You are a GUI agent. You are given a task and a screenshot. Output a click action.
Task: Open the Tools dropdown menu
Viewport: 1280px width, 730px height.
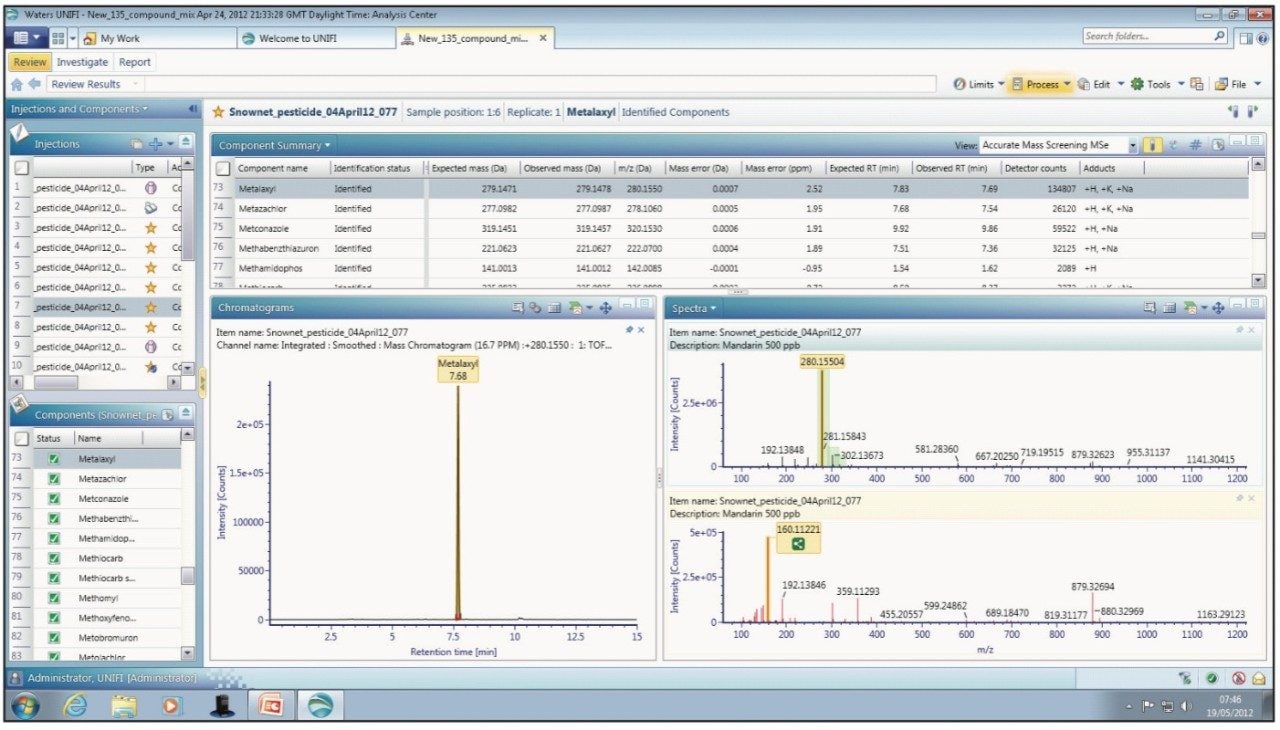coord(1157,85)
